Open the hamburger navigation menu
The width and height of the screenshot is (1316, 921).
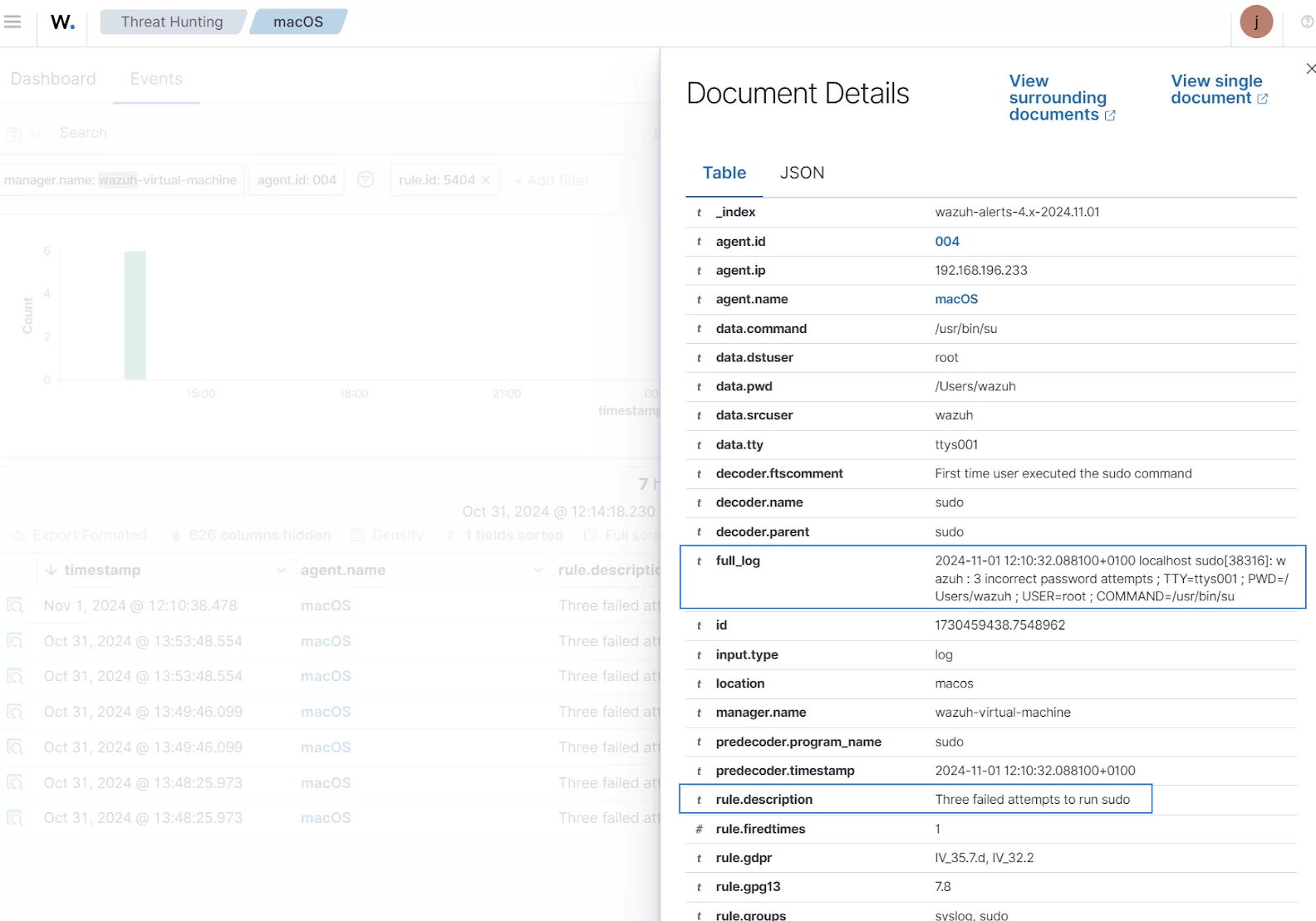(x=12, y=22)
